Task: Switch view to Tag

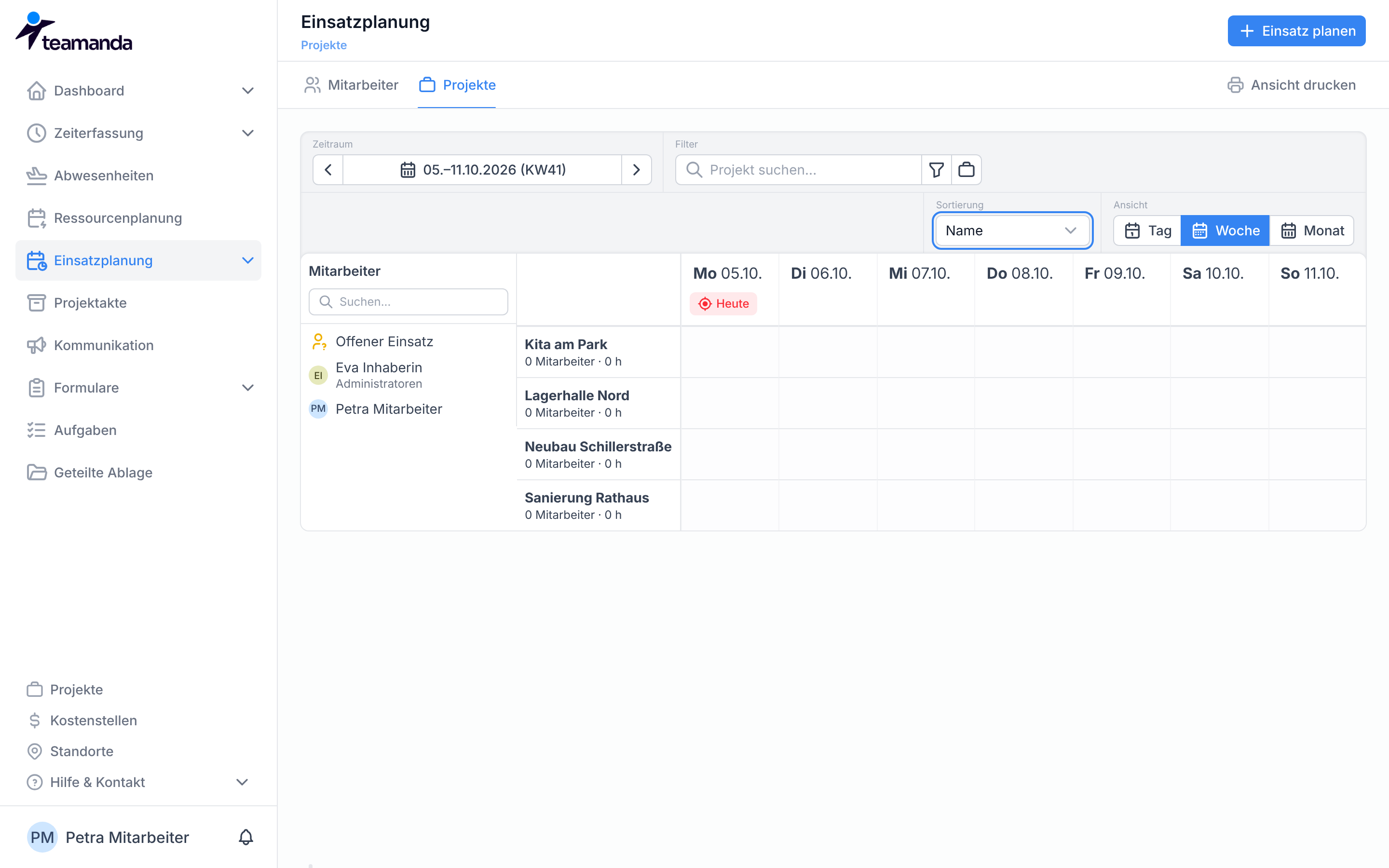Action: [x=1147, y=231]
